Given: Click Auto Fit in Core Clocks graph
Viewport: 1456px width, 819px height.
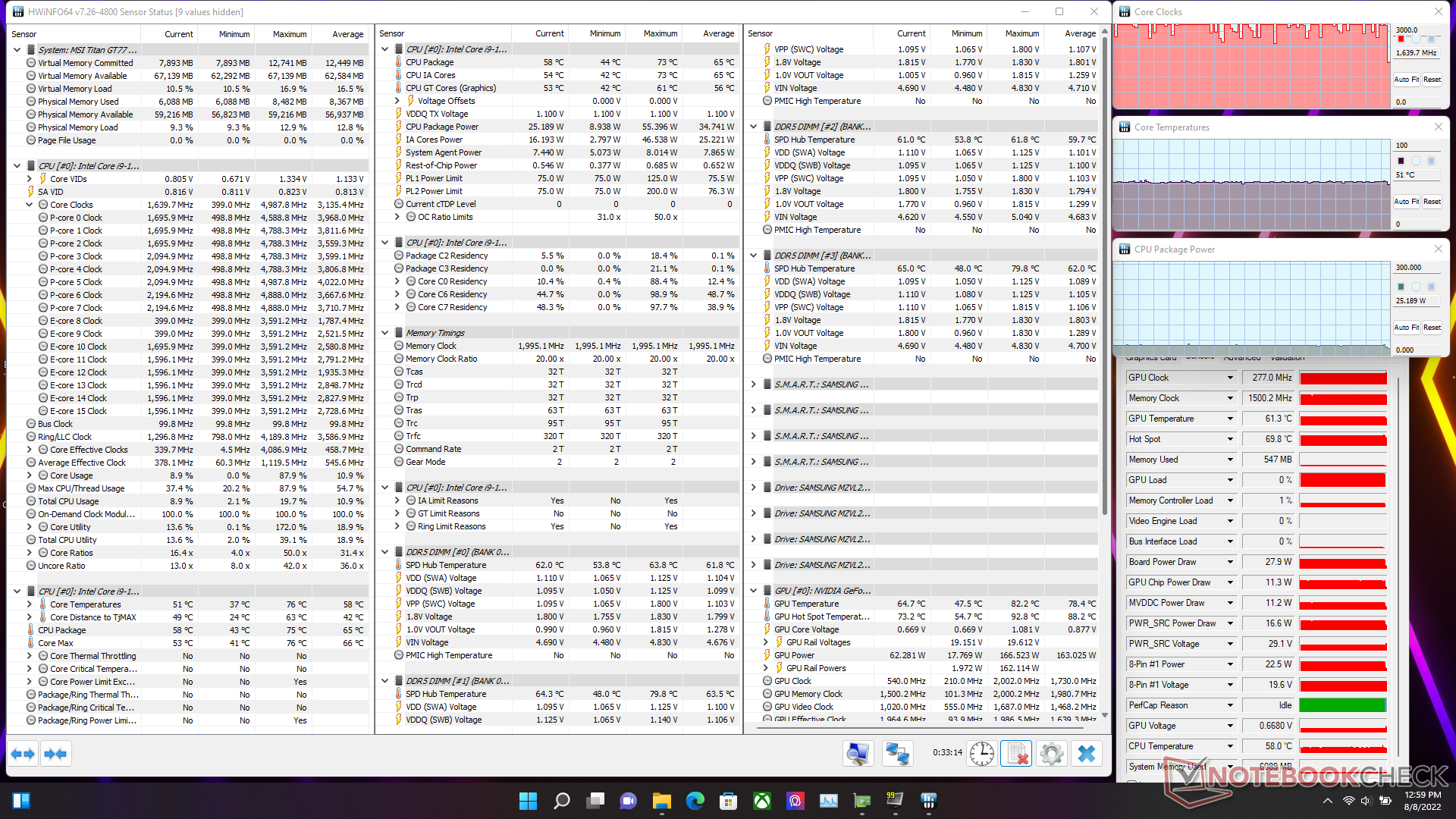Looking at the screenshot, I should [x=1406, y=80].
